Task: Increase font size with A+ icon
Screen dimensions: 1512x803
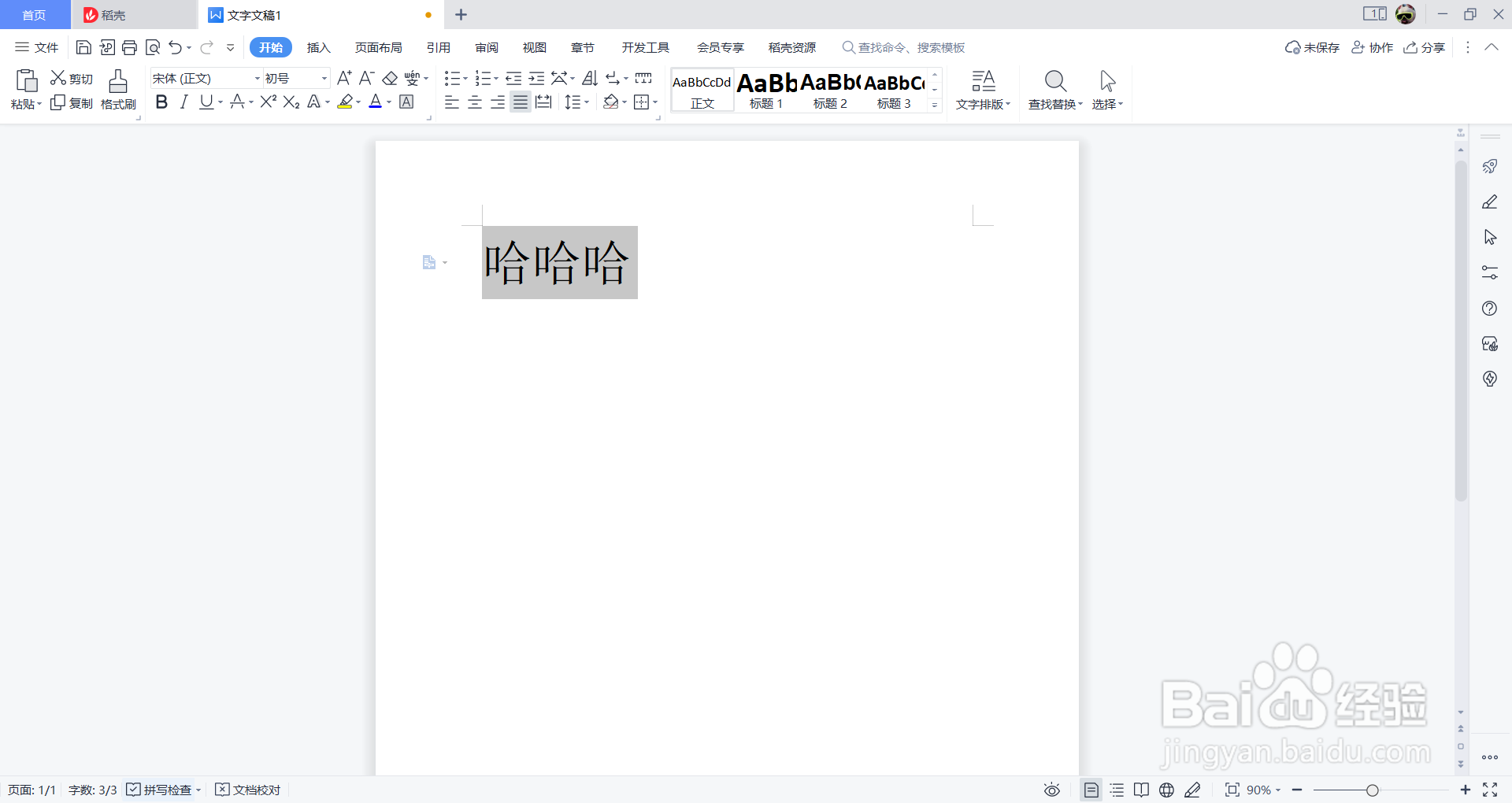Action: pyautogui.click(x=344, y=78)
